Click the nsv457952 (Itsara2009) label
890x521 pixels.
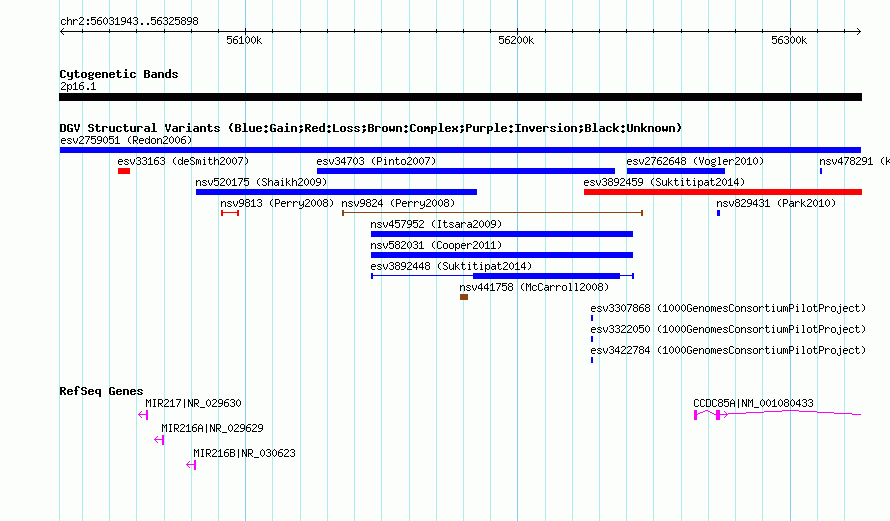click(x=436, y=224)
